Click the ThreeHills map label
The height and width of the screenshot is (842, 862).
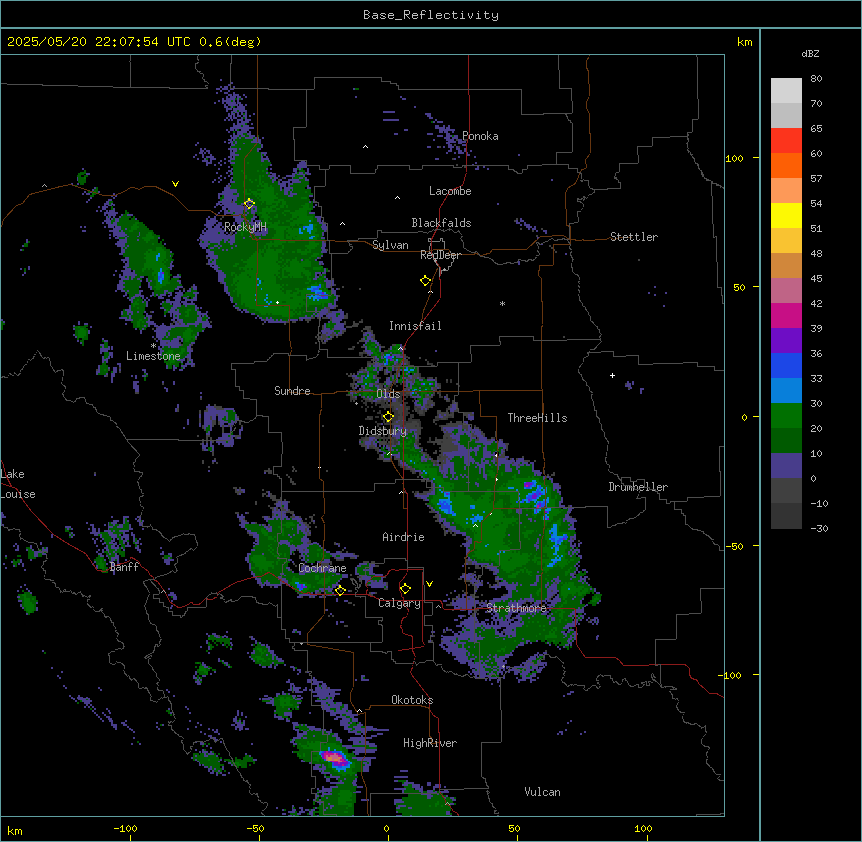click(x=537, y=418)
